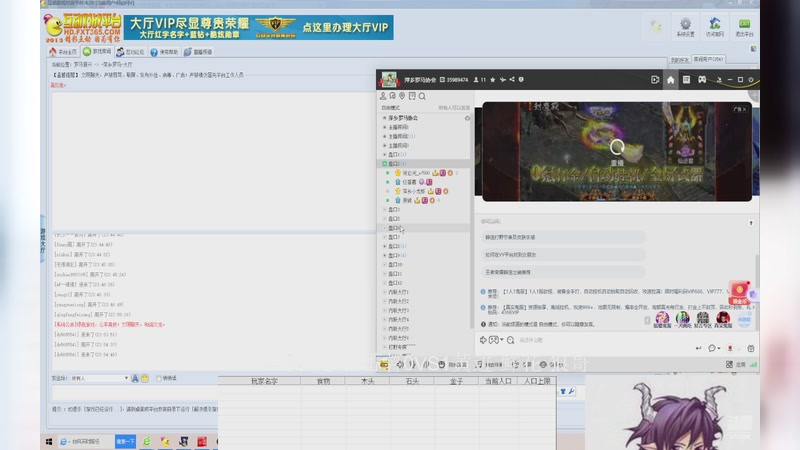
Task: Open the 平台主页 tab in battle platform
Action: (x=63, y=52)
